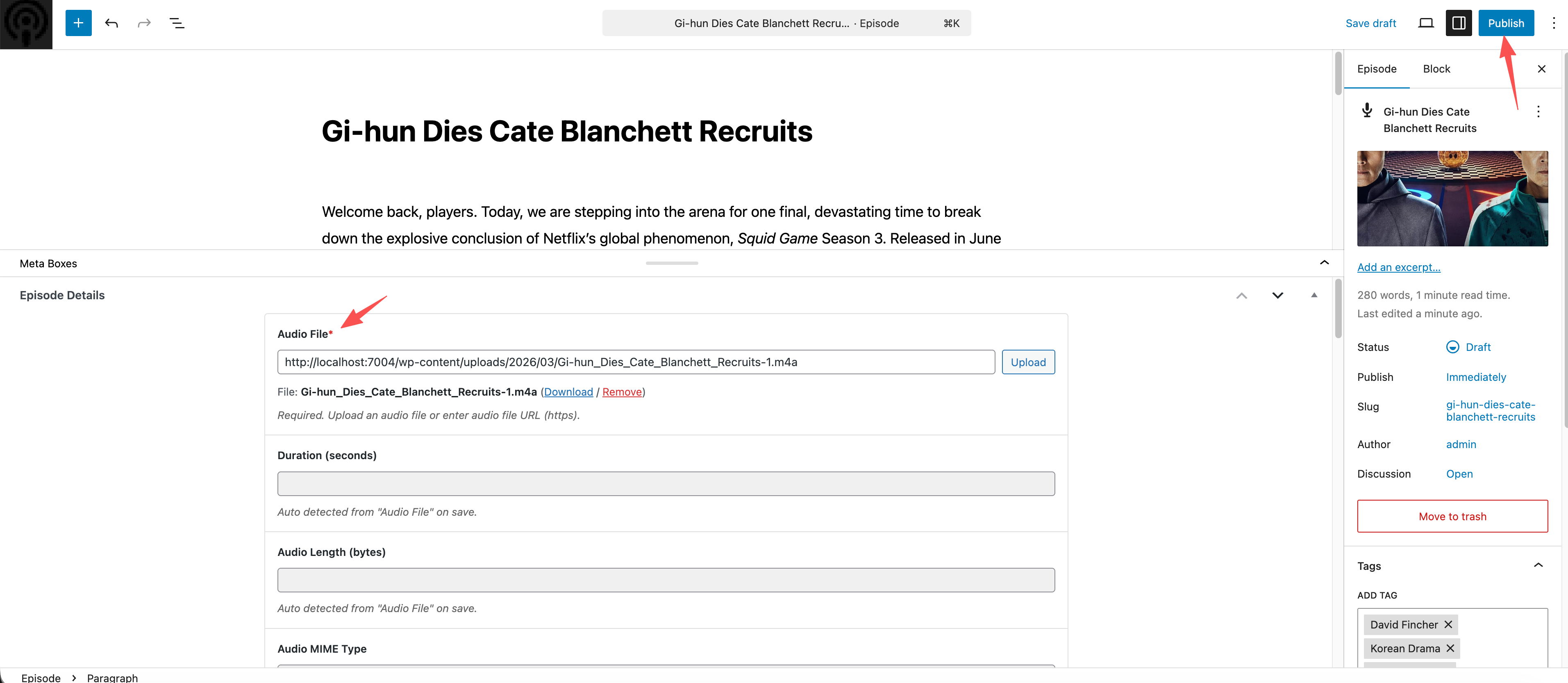
Task: Undo the last change
Action: pyautogui.click(x=111, y=23)
